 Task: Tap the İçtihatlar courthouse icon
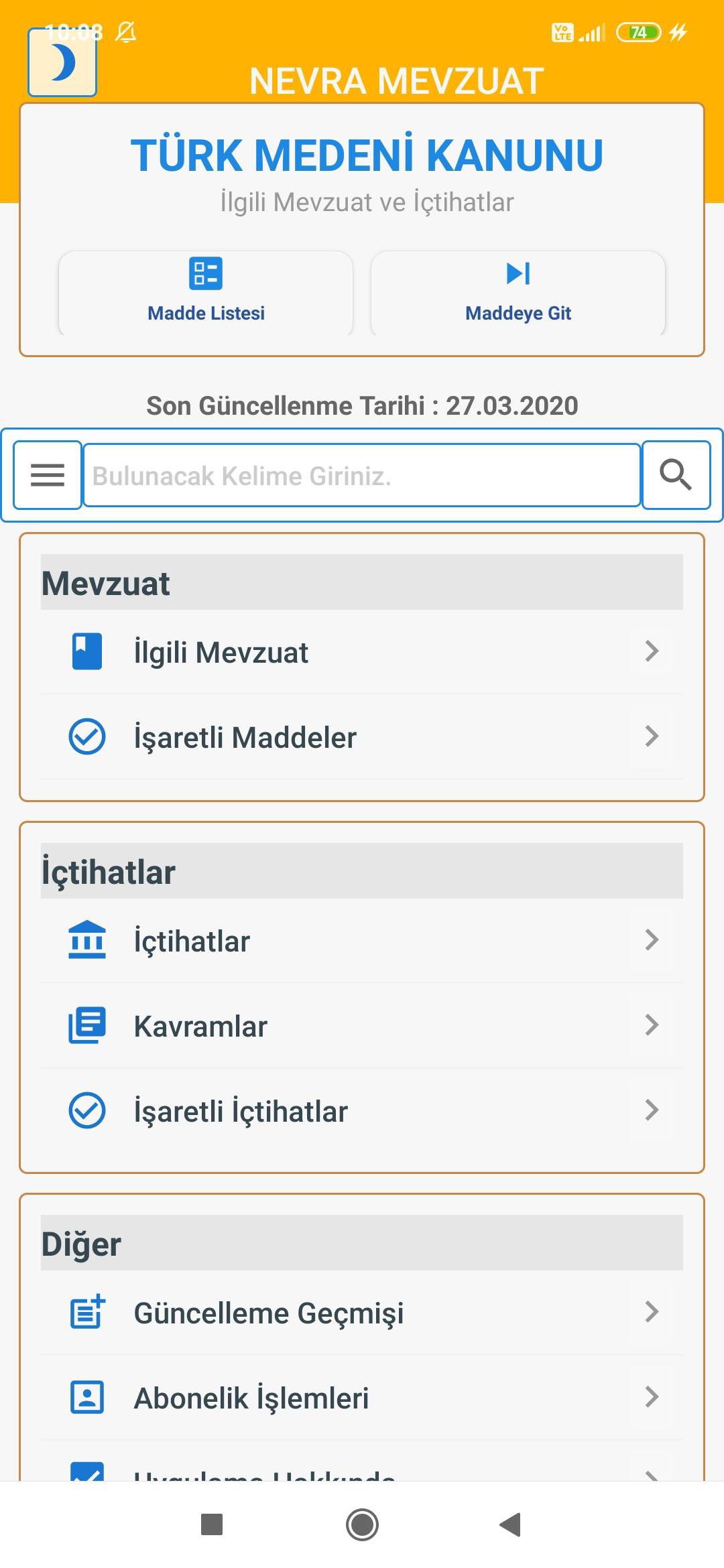[87, 940]
